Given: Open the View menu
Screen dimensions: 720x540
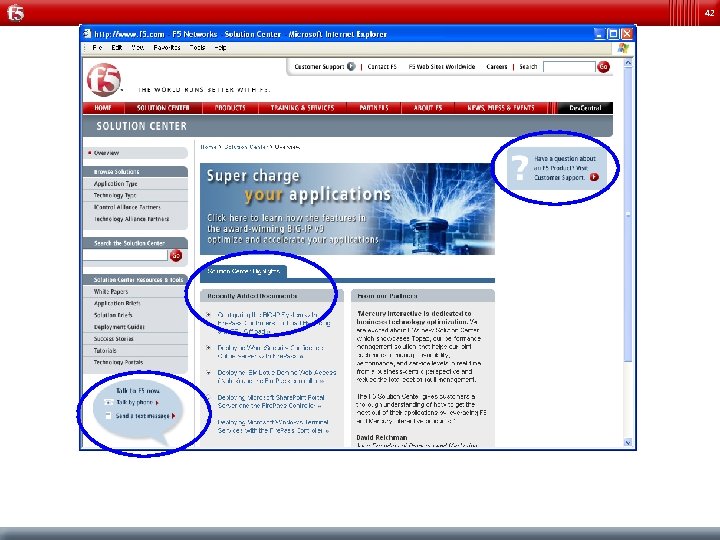Looking at the screenshot, I should (x=138, y=47).
